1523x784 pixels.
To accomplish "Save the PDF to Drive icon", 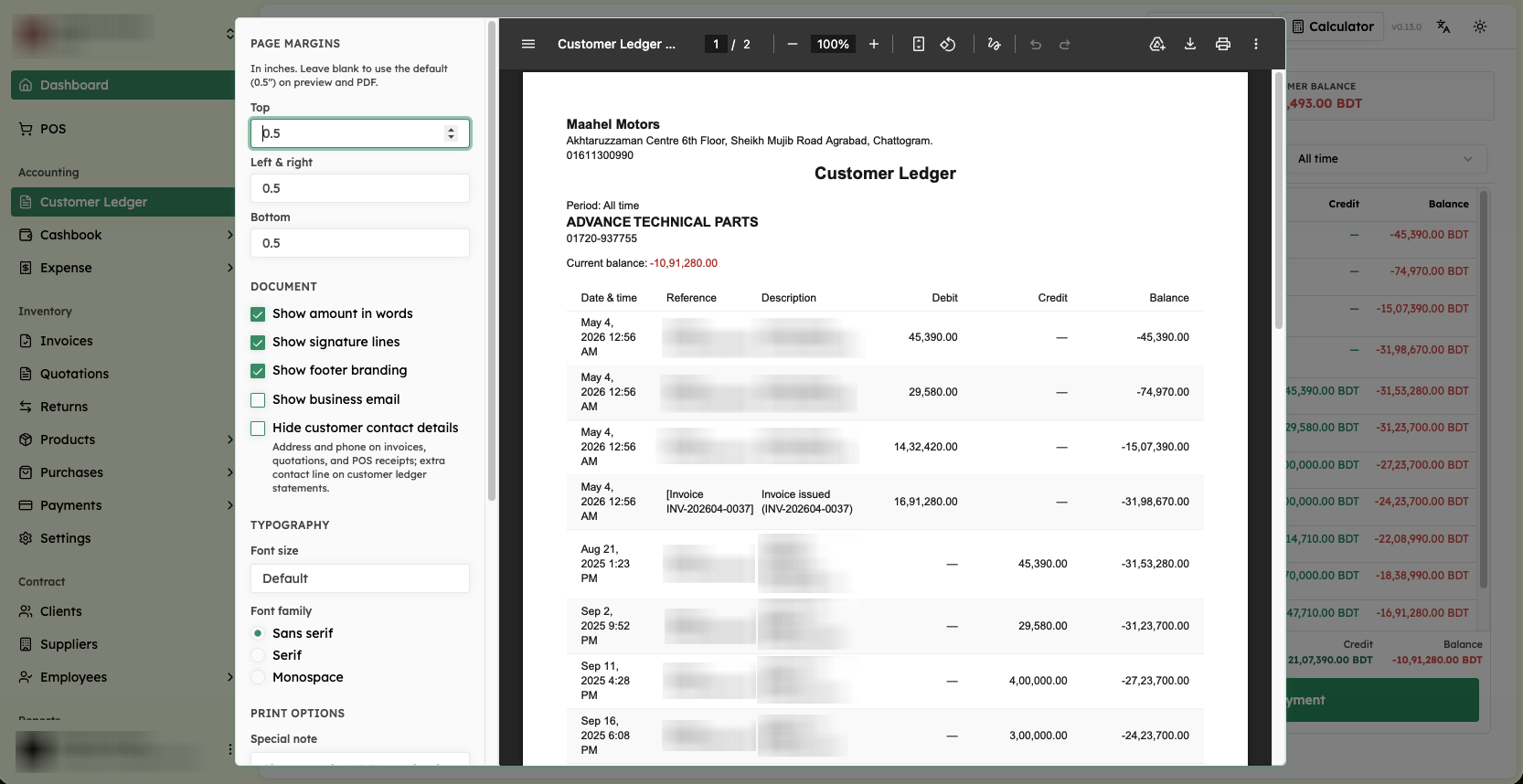I will click(x=1157, y=44).
